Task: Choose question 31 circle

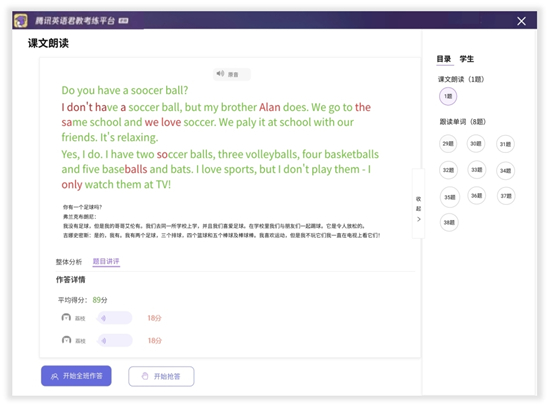Action: click(505, 144)
